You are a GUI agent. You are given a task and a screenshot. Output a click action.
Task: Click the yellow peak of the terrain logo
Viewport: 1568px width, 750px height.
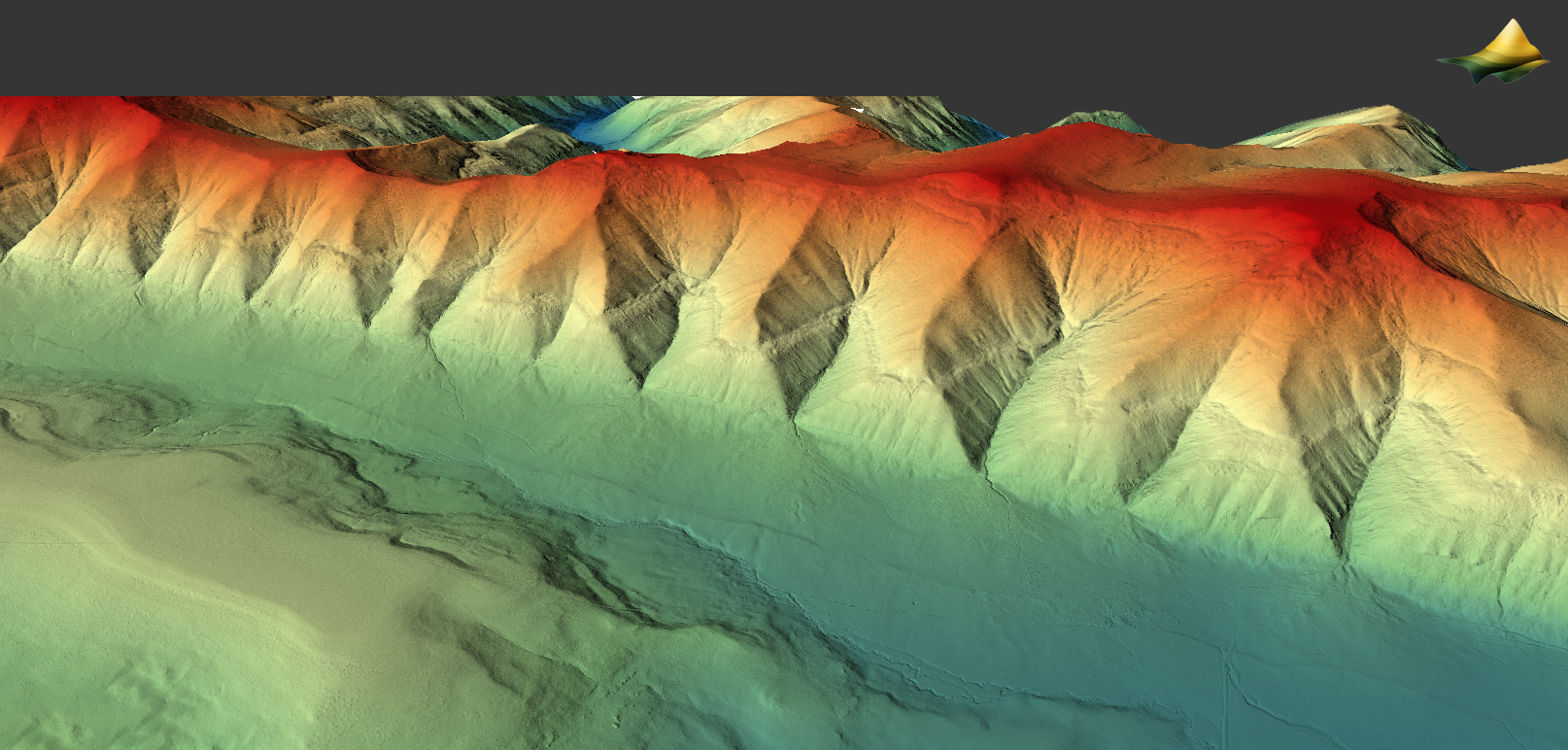coord(1511,37)
